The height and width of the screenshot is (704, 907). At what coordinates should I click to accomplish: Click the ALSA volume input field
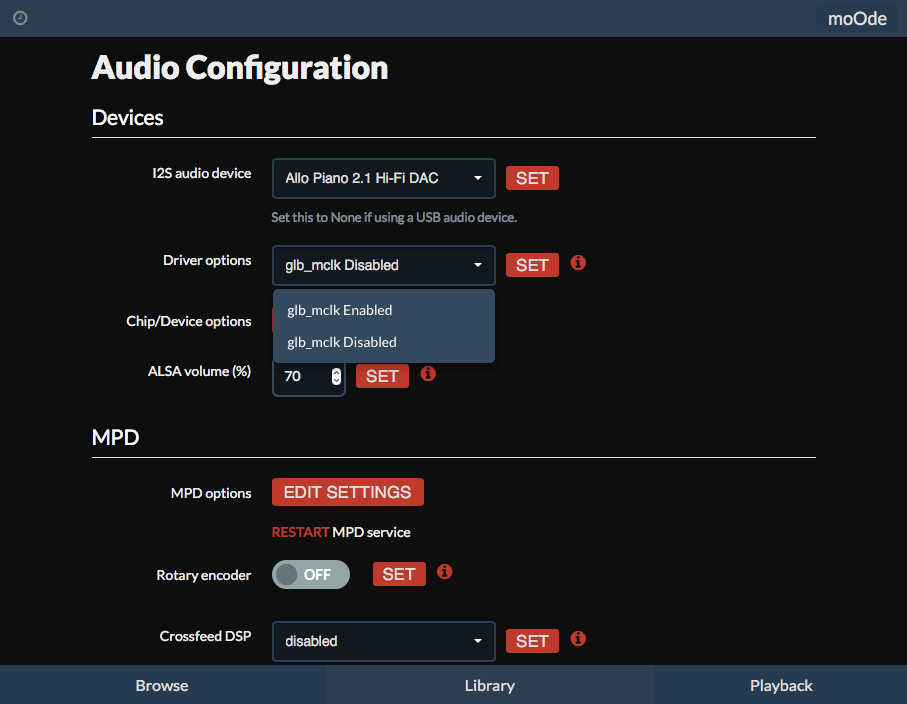309,377
